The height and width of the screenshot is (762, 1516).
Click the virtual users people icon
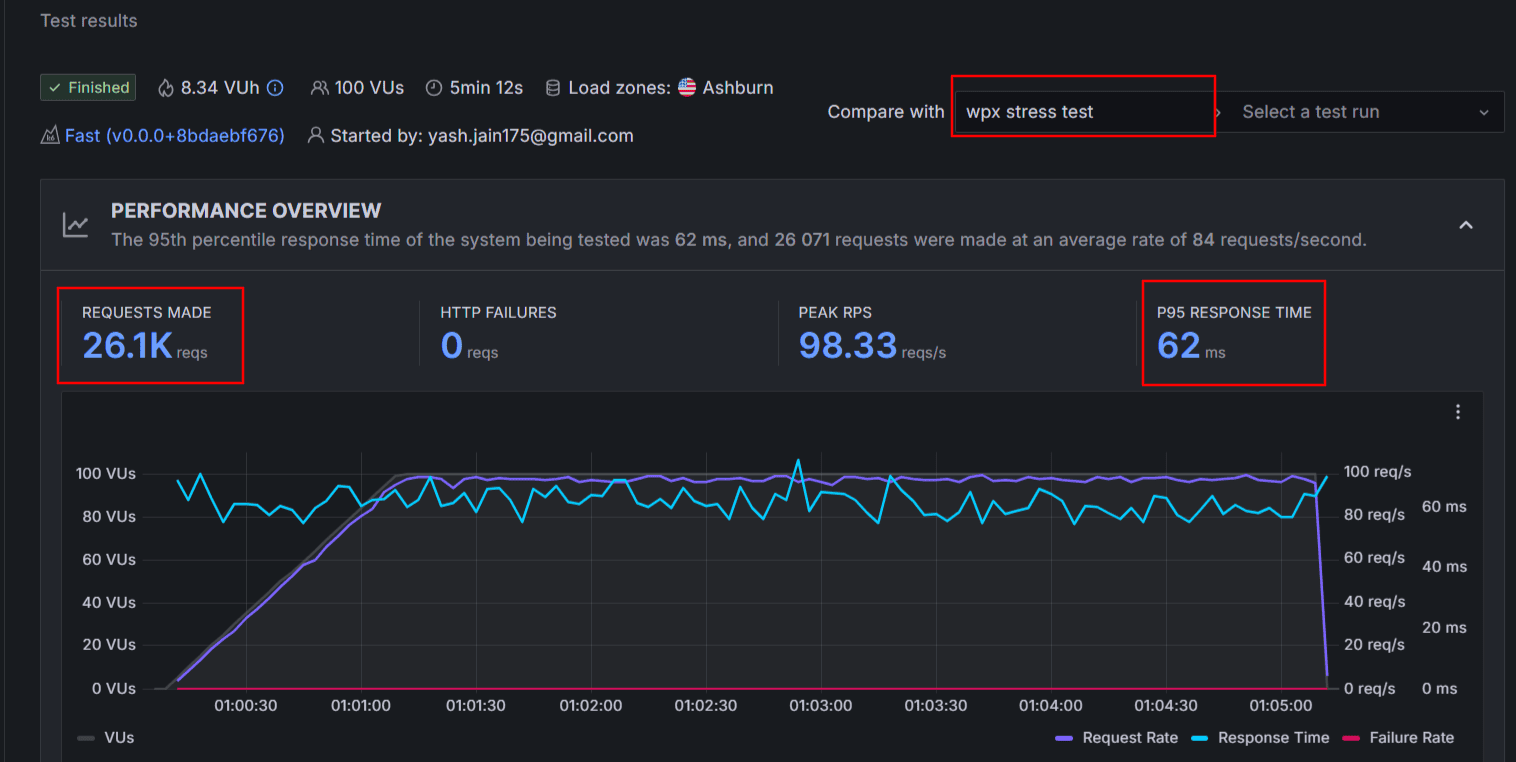319,88
